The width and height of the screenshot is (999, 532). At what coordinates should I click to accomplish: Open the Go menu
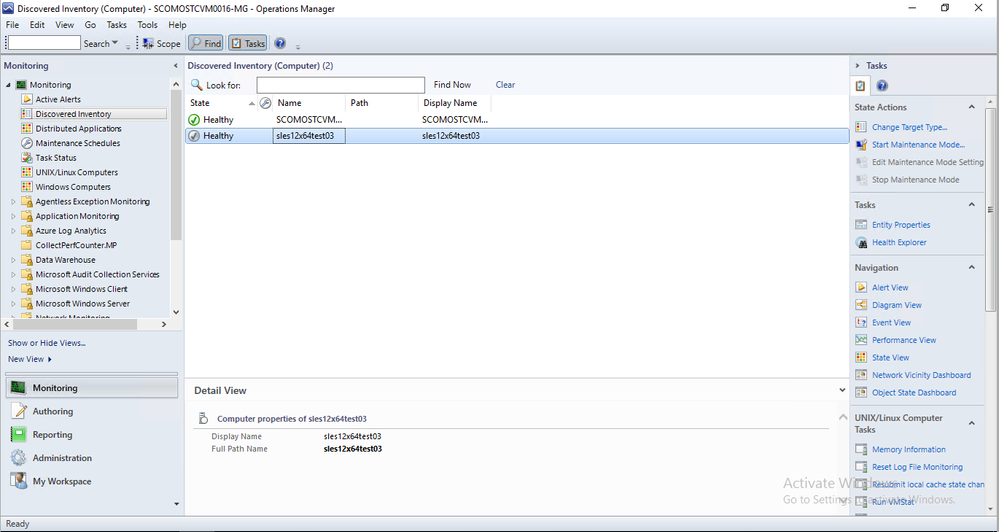click(90, 25)
